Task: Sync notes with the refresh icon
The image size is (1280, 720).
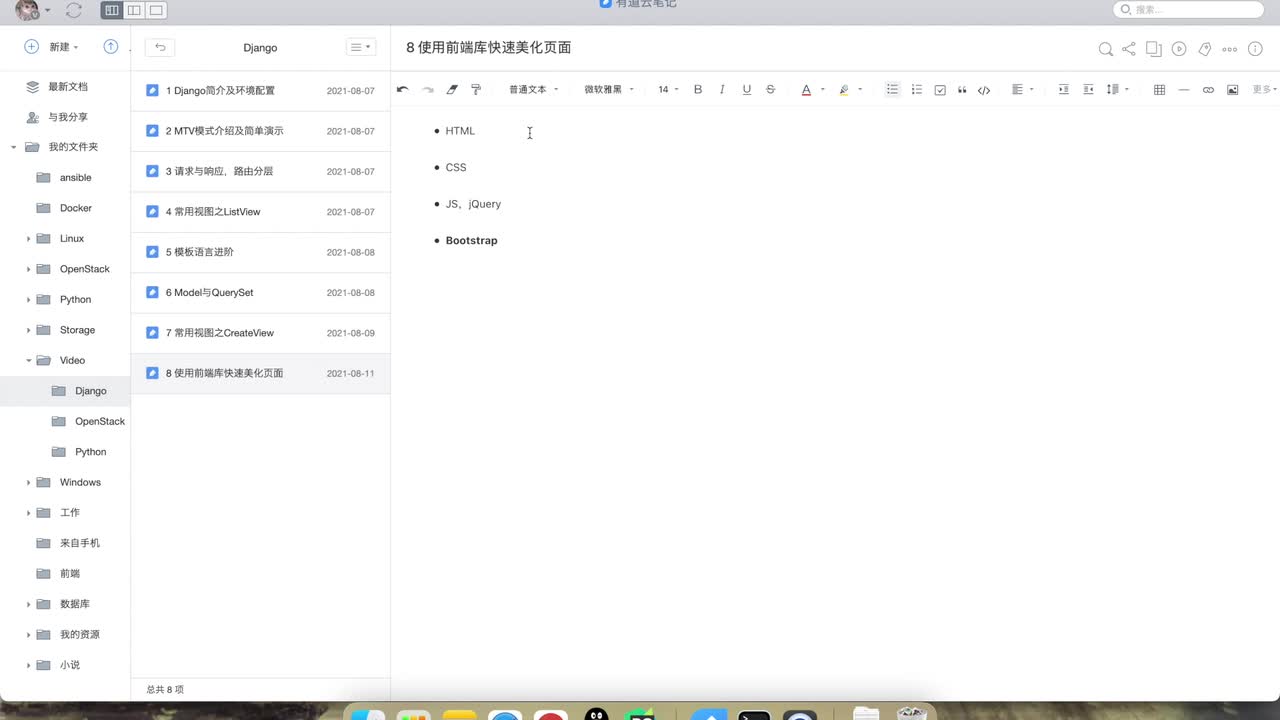Action: (x=73, y=10)
